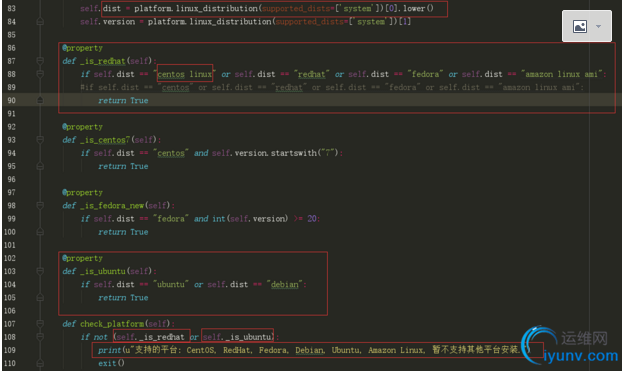Click the _is_ubuntu function name in its definition

click(x=103, y=271)
